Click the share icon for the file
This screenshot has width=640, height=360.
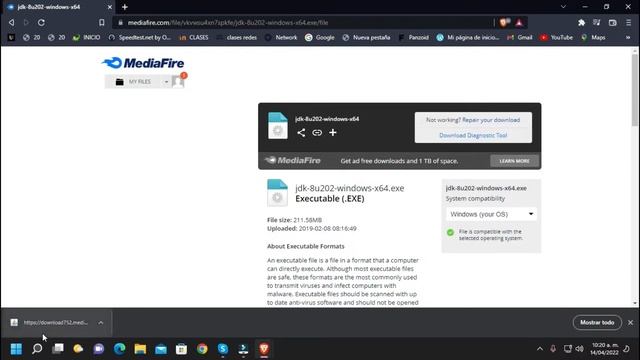coord(301,133)
